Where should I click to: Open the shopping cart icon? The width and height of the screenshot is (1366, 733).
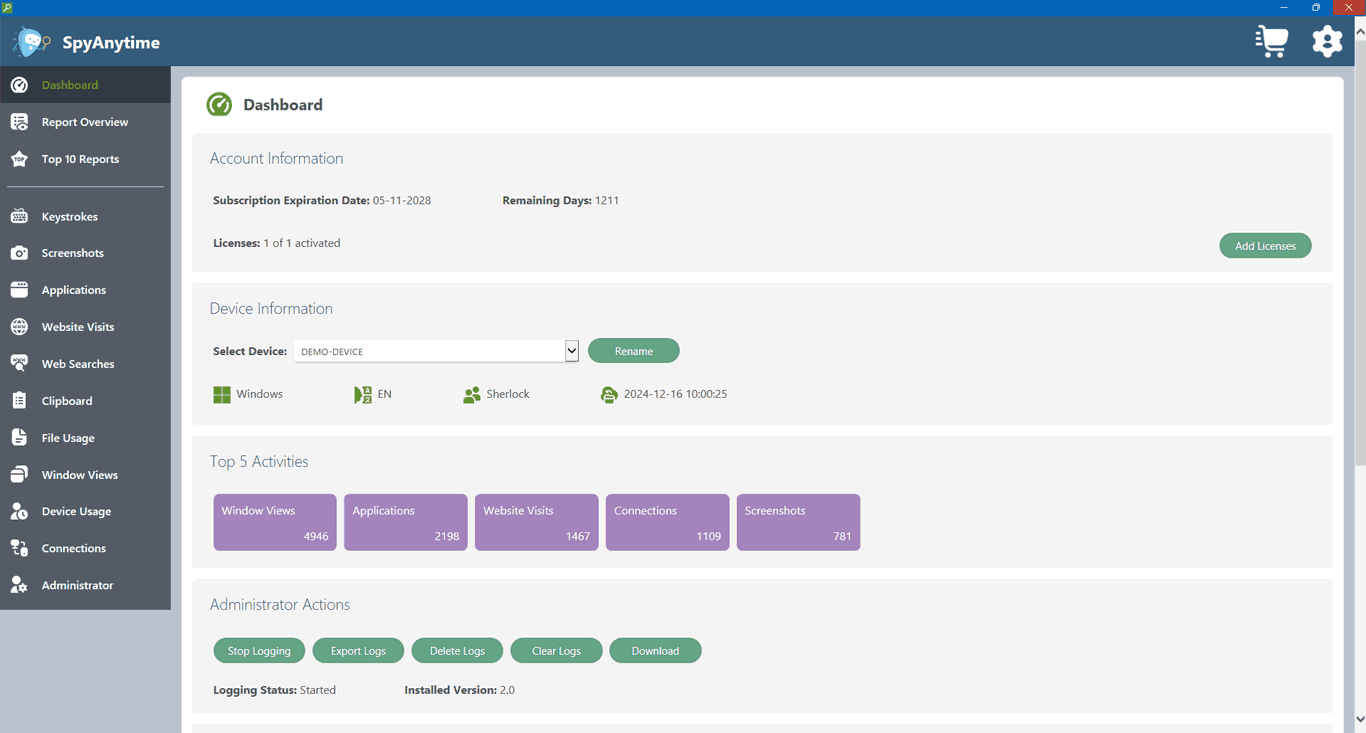click(x=1272, y=41)
